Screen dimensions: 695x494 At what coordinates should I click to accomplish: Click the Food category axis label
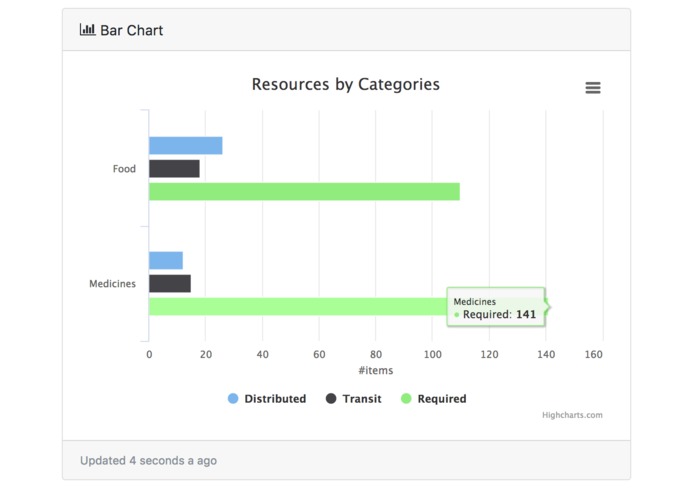click(x=124, y=169)
